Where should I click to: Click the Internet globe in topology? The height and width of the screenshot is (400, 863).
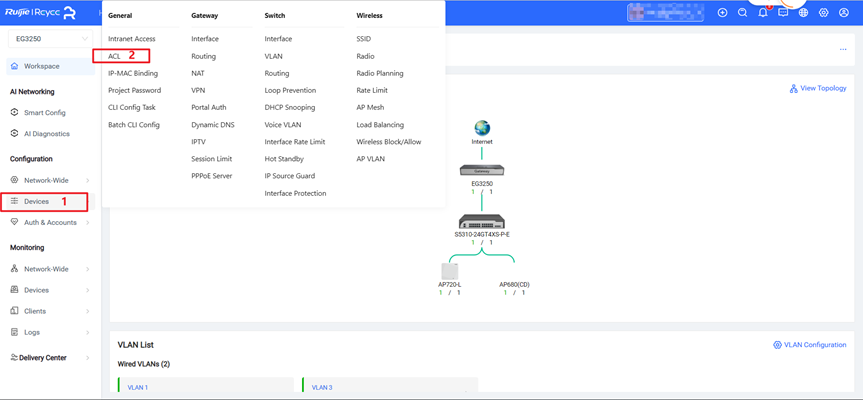click(482, 128)
